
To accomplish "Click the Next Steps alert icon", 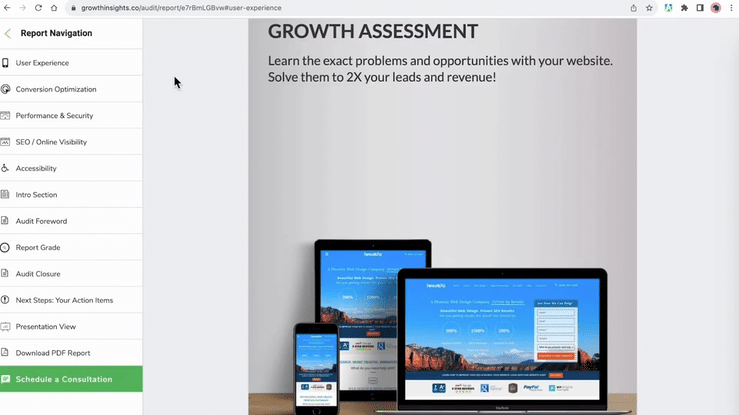I will (6, 300).
